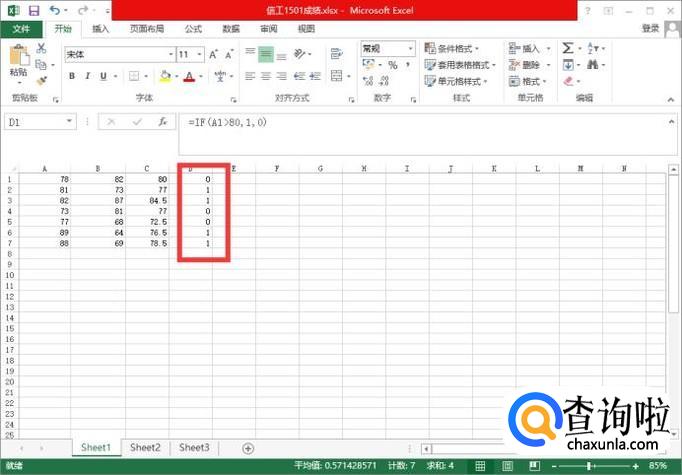
Task: Click the Find binoculars icon
Action: click(x=592, y=65)
